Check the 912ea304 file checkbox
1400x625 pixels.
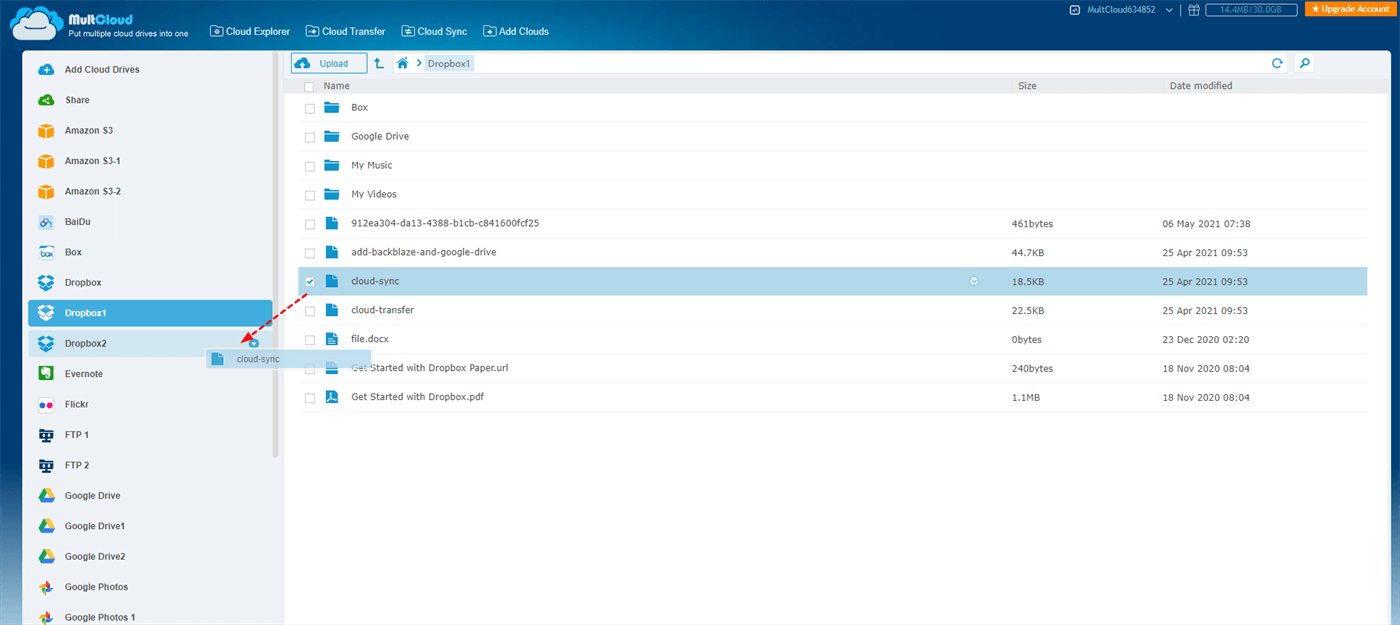(x=310, y=224)
